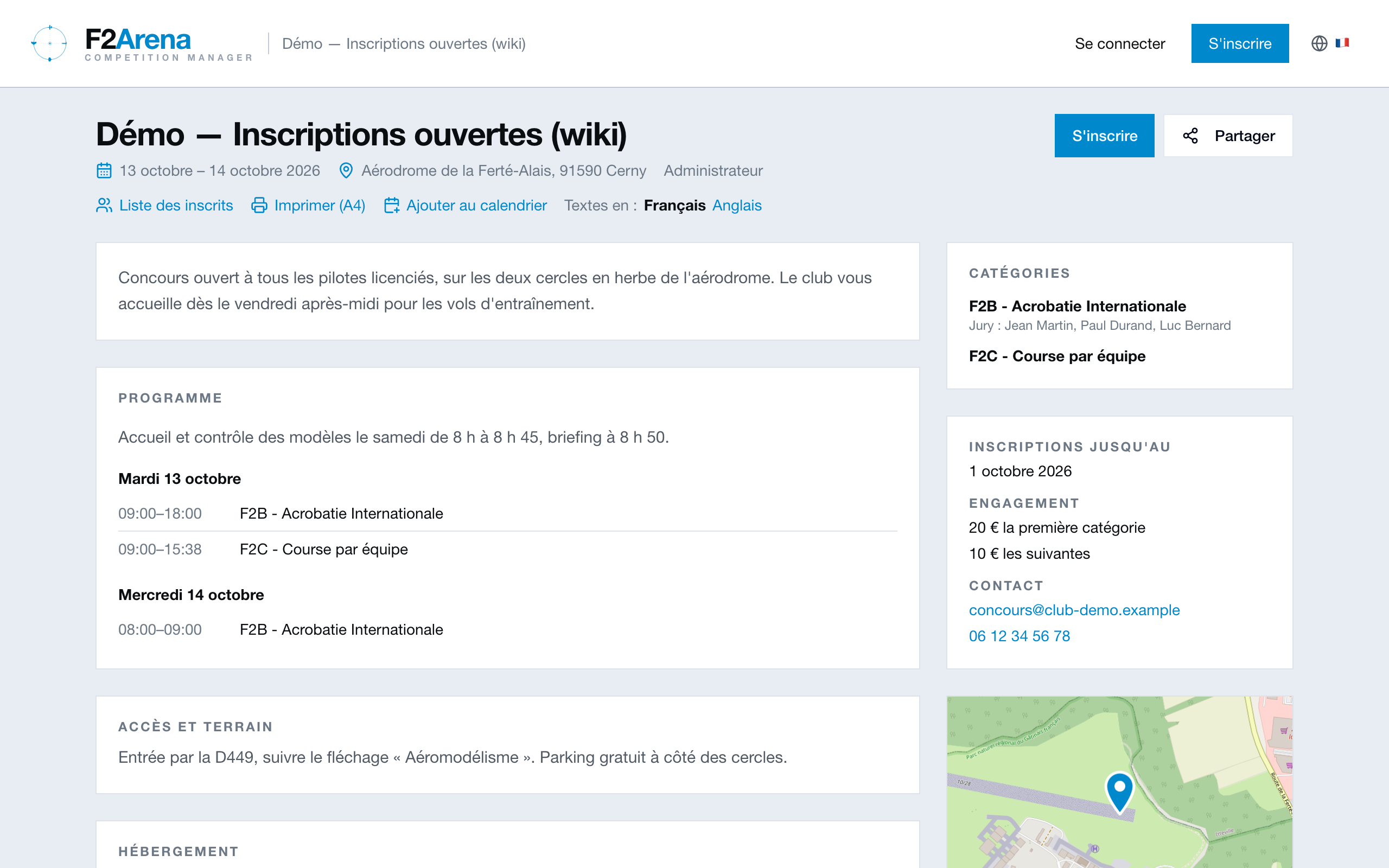Viewport: 1389px width, 868px height.
Task: Click the Hébergement section heading
Action: [179, 851]
